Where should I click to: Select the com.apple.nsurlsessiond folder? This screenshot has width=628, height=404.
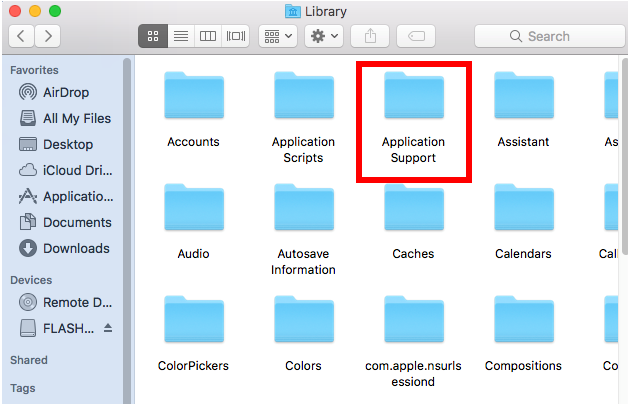click(x=414, y=342)
